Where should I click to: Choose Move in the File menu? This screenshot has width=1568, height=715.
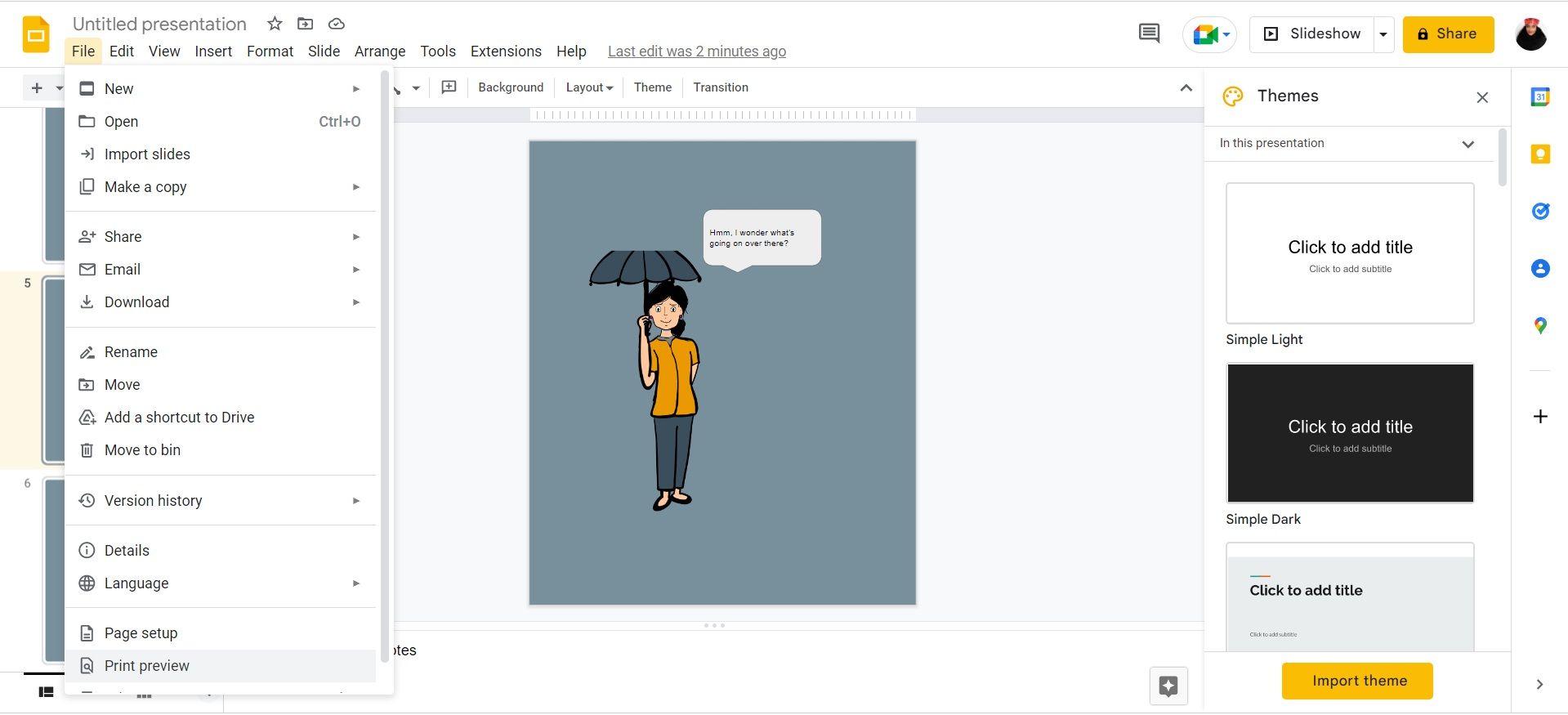221,385
